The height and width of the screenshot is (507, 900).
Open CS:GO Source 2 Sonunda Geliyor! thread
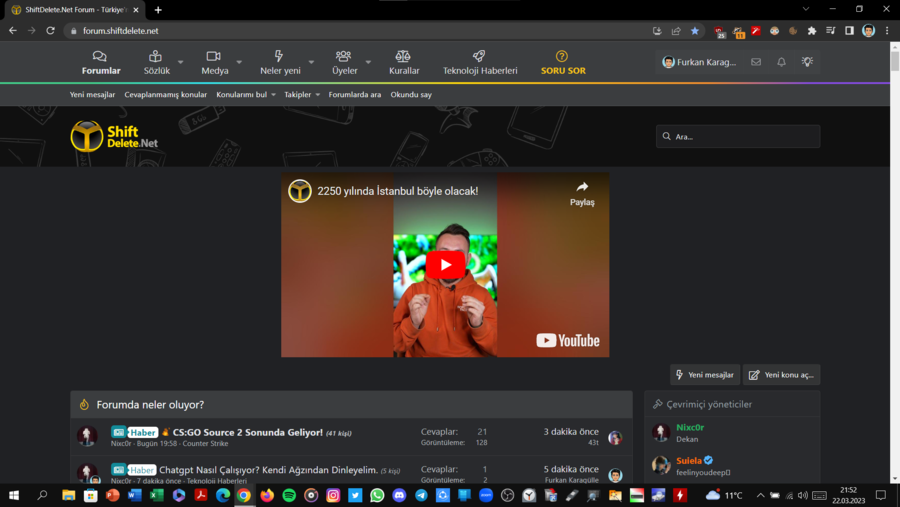(248, 432)
